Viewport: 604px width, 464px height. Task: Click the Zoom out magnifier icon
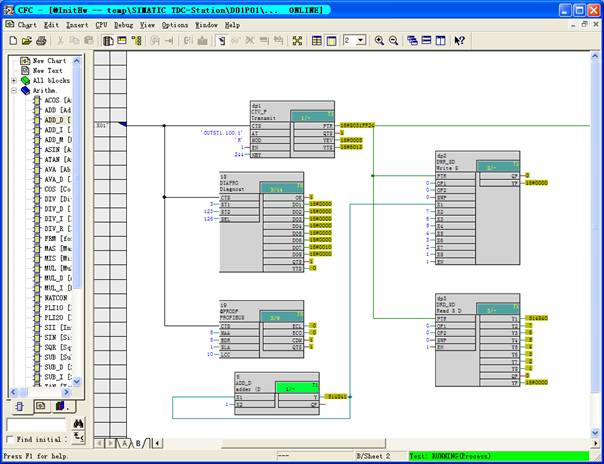coord(393,41)
